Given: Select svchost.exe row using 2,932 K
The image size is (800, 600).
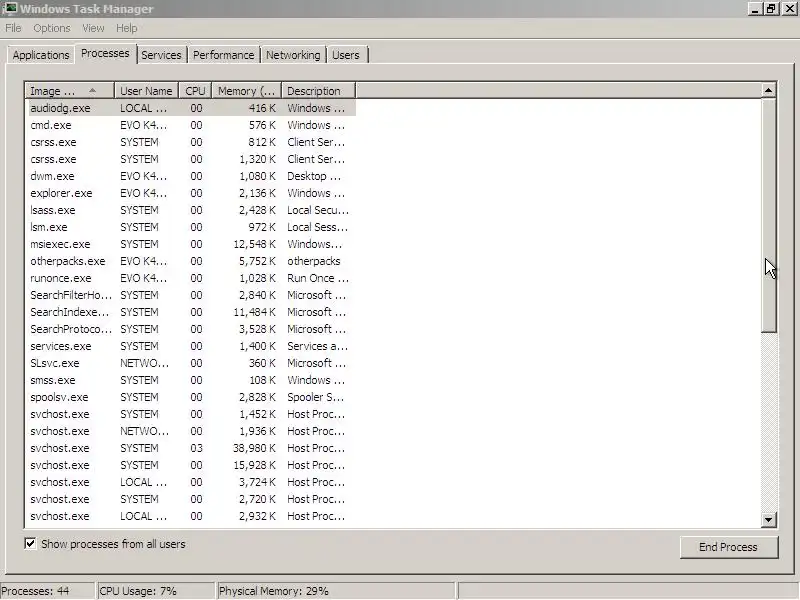Looking at the screenshot, I should pyautogui.click(x=190, y=516).
